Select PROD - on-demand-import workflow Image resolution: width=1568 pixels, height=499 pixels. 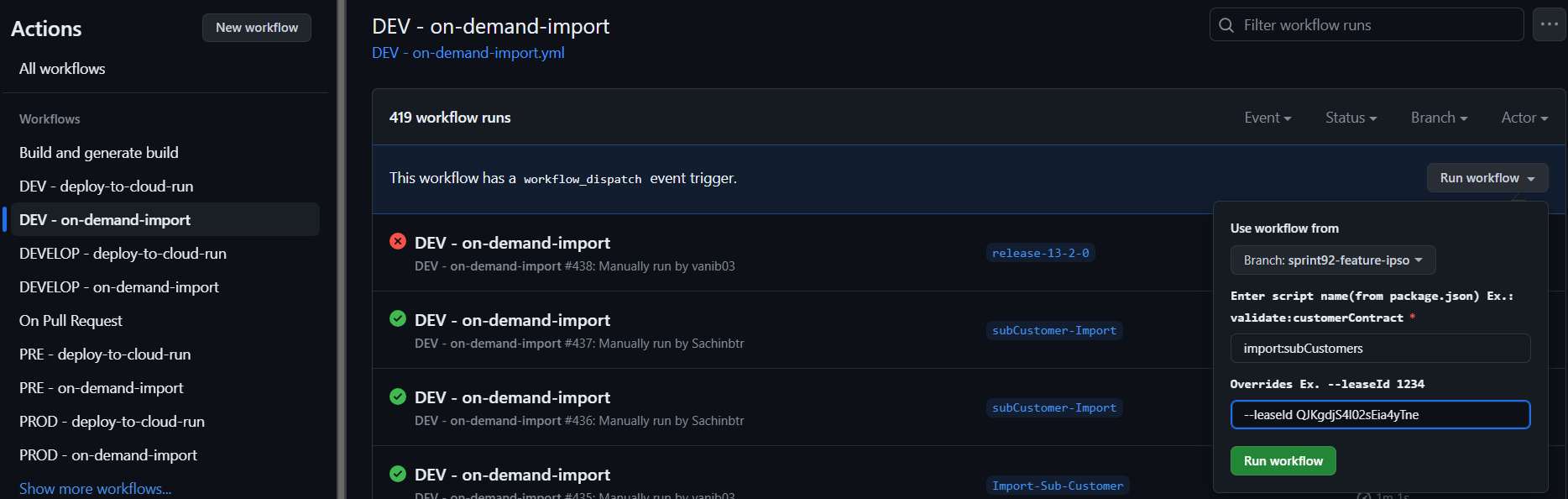pyautogui.click(x=108, y=454)
